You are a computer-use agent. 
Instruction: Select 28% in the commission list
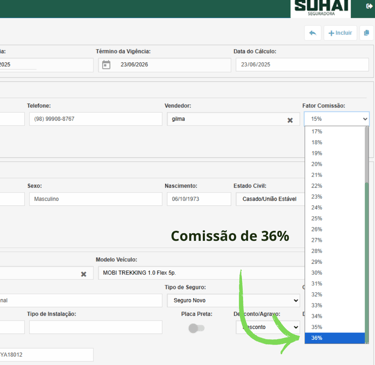(335, 251)
